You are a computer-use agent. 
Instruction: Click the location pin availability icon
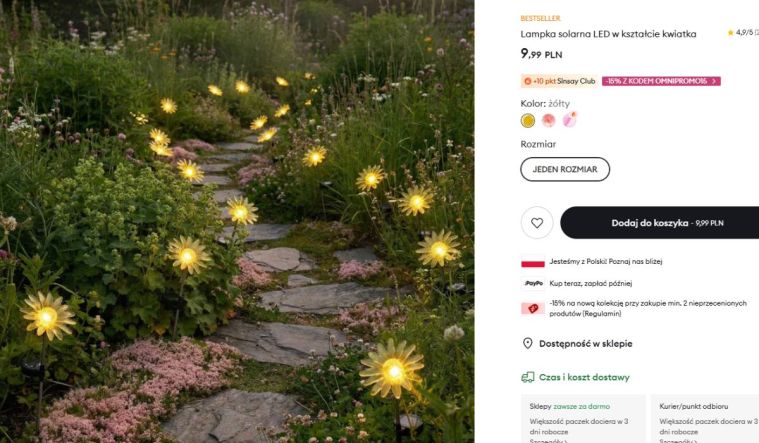527,343
